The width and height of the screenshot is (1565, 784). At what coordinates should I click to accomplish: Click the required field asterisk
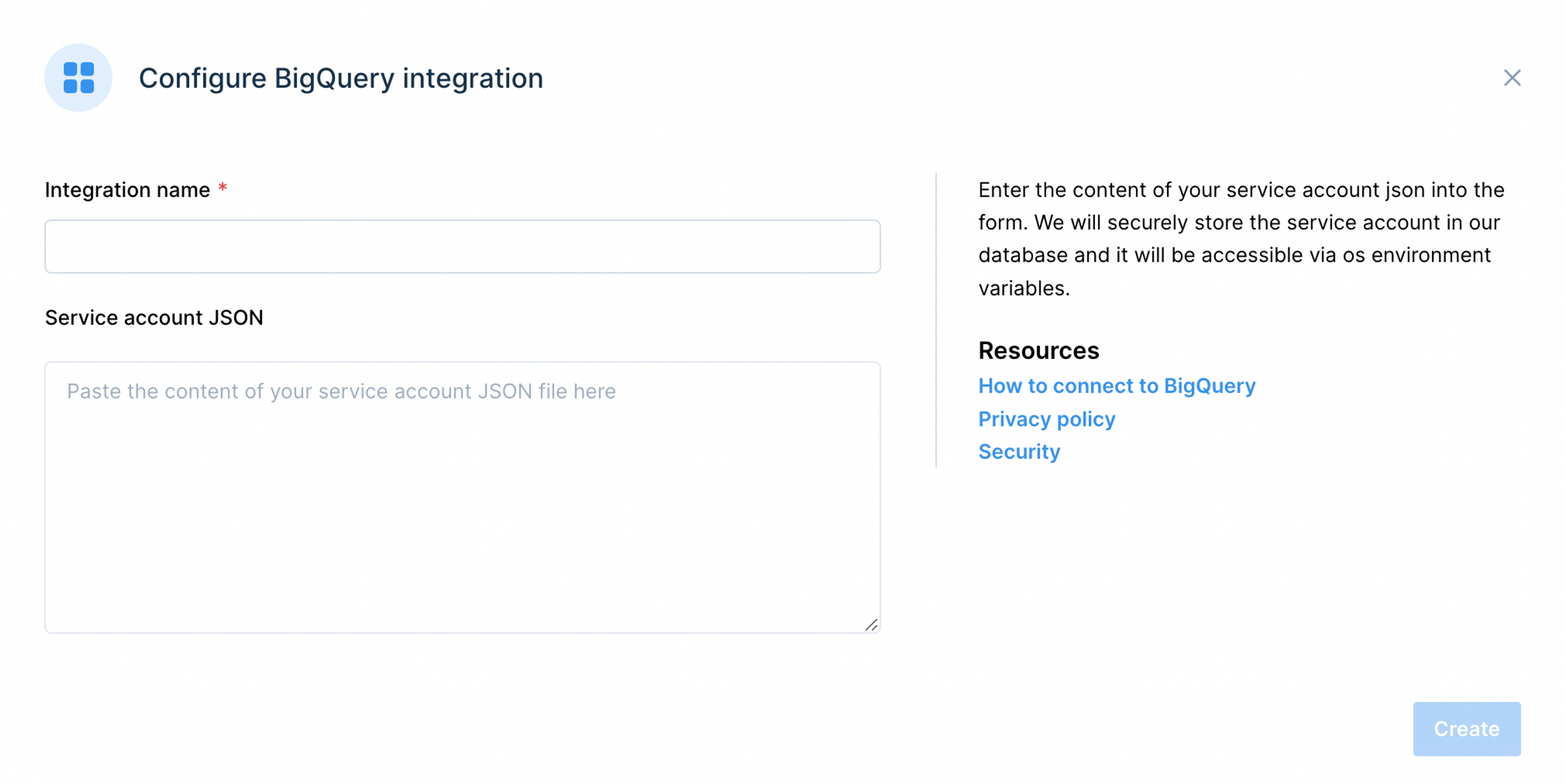tap(223, 188)
